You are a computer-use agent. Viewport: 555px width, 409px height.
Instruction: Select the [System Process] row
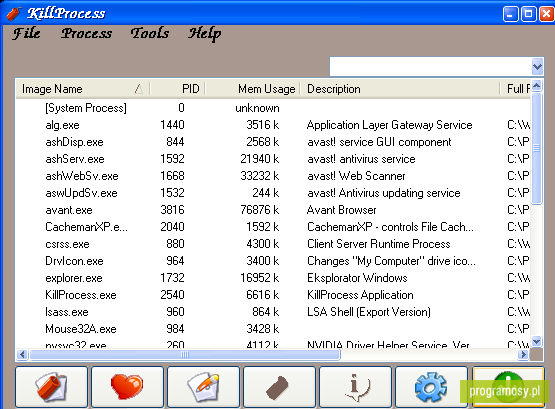pyautogui.click(x=273, y=108)
